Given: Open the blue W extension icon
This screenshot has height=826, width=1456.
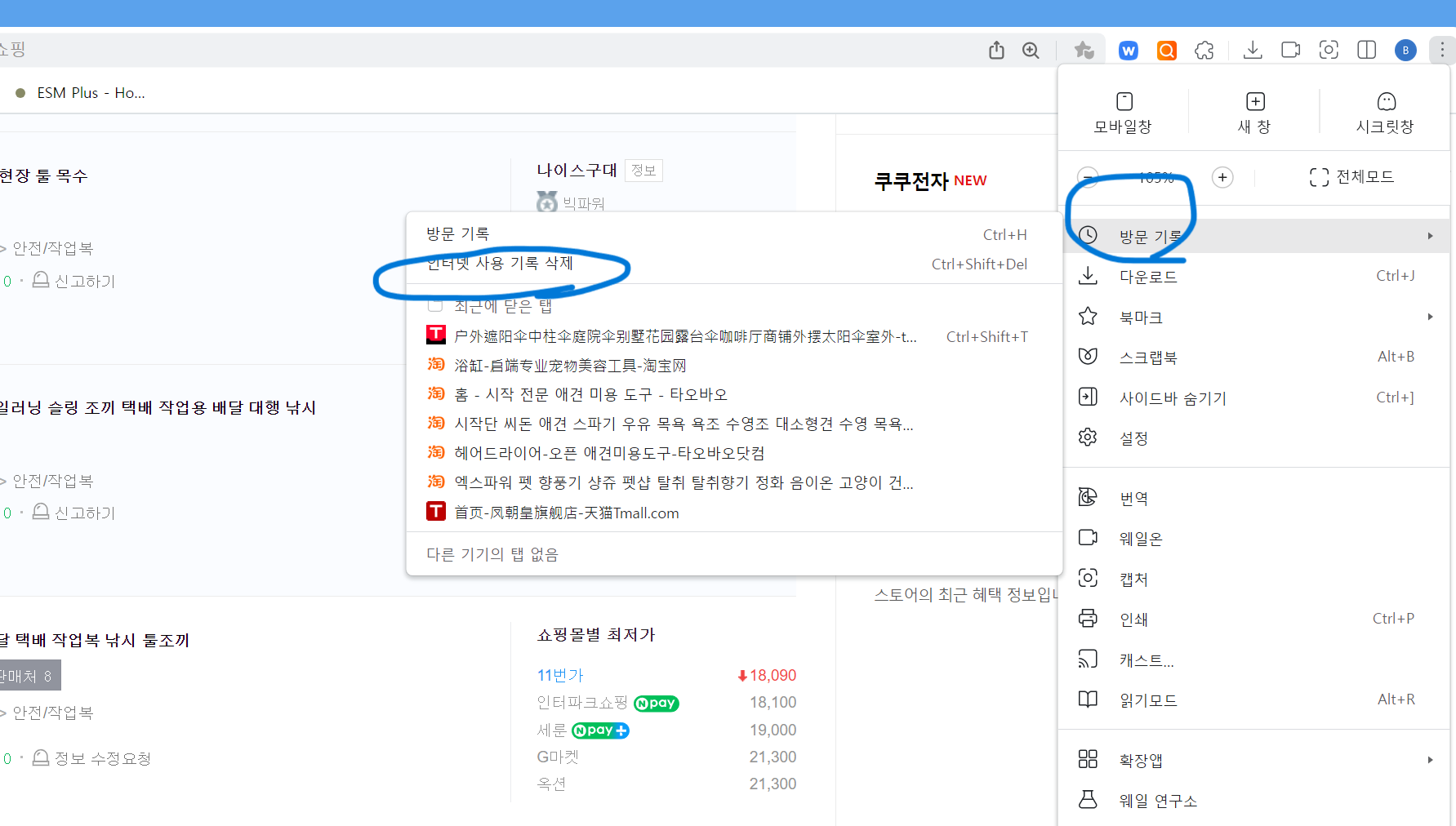Looking at the screenshot, I should point(1129,51).
